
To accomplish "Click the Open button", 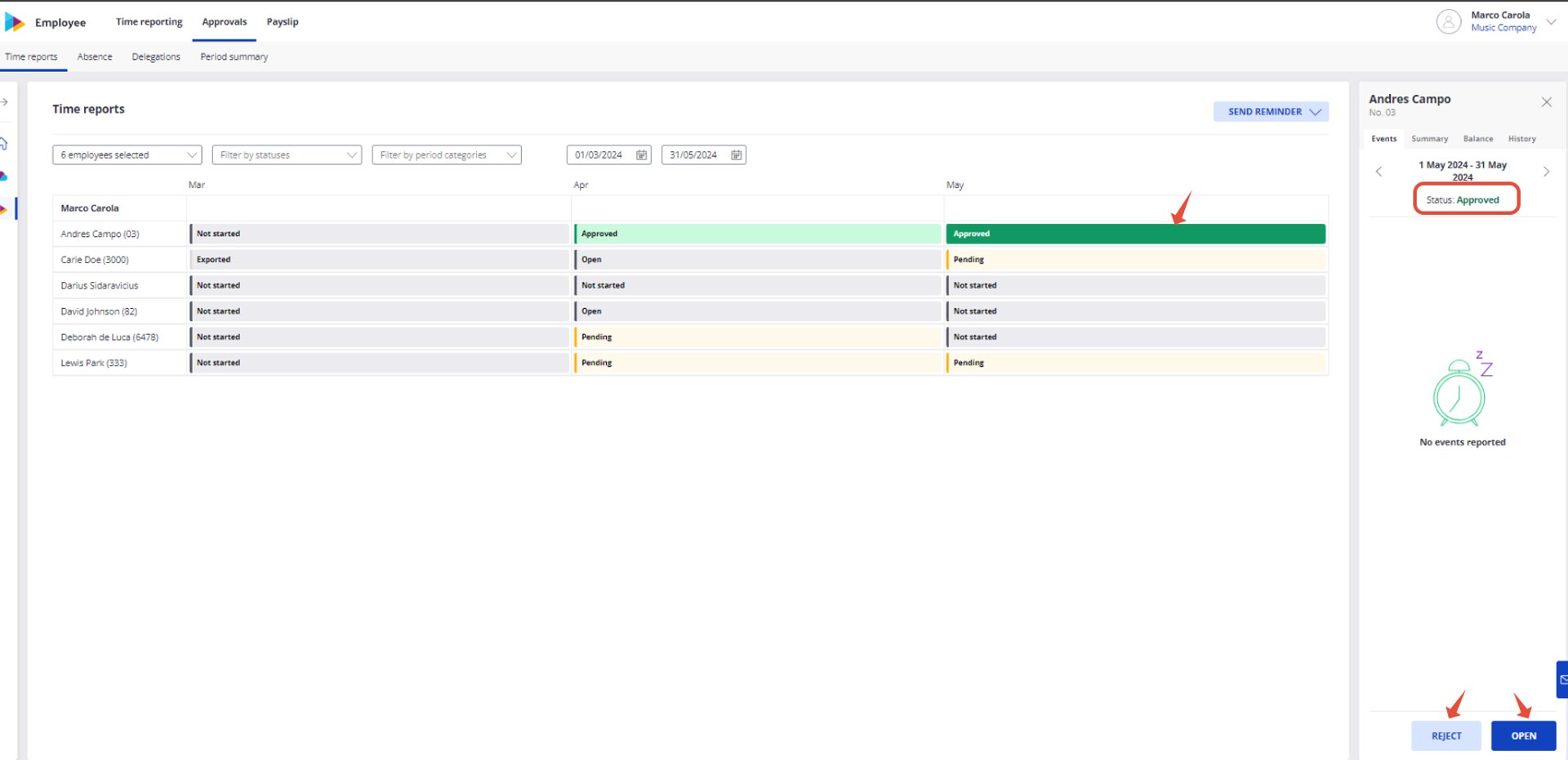I will click(1523, 735).
